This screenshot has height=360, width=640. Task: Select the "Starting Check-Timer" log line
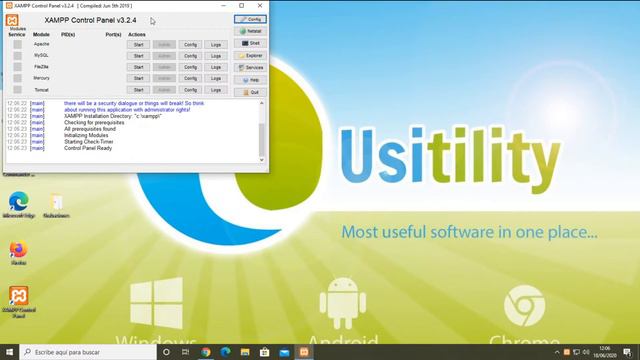[x=89, y=142]
